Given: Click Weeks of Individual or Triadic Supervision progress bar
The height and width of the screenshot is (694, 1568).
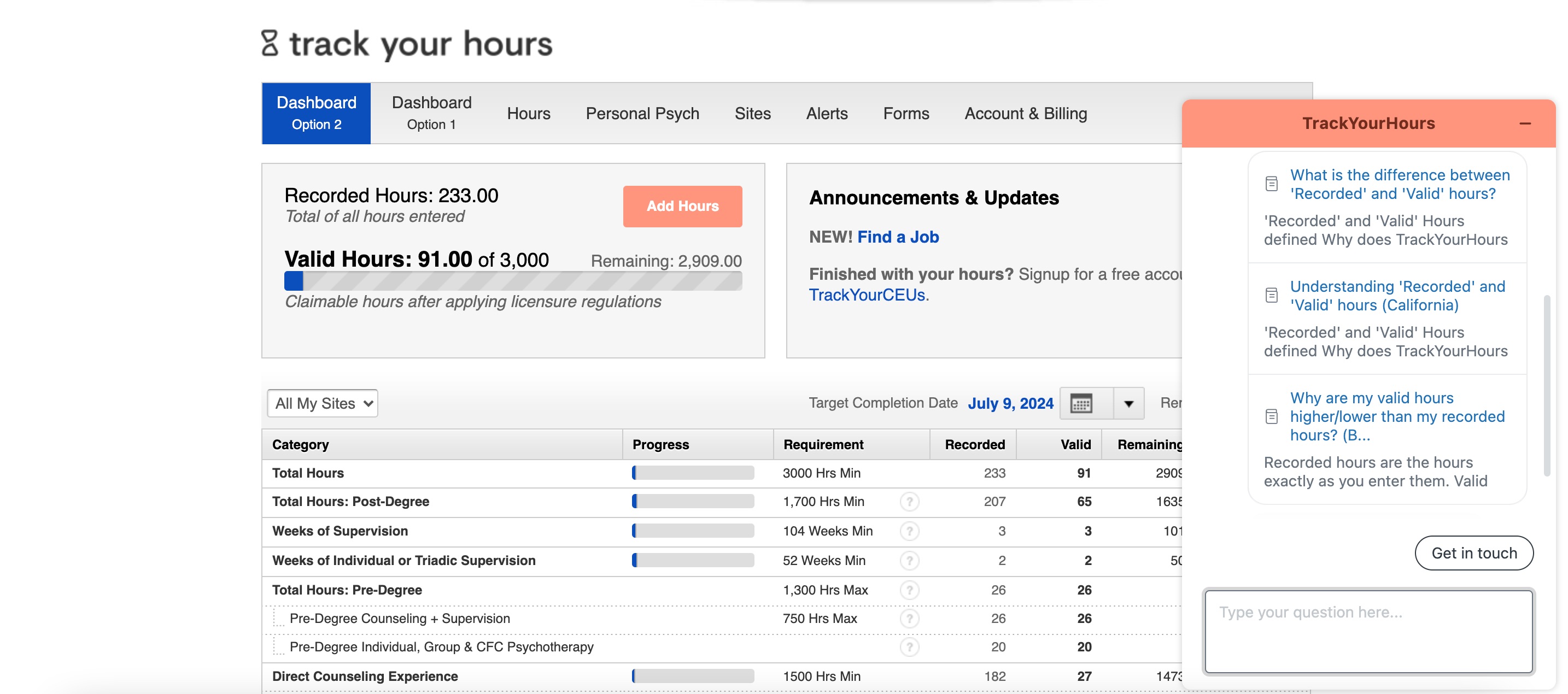Looking at the screenshot, I should pyautogui.click(x=693, y=560).
